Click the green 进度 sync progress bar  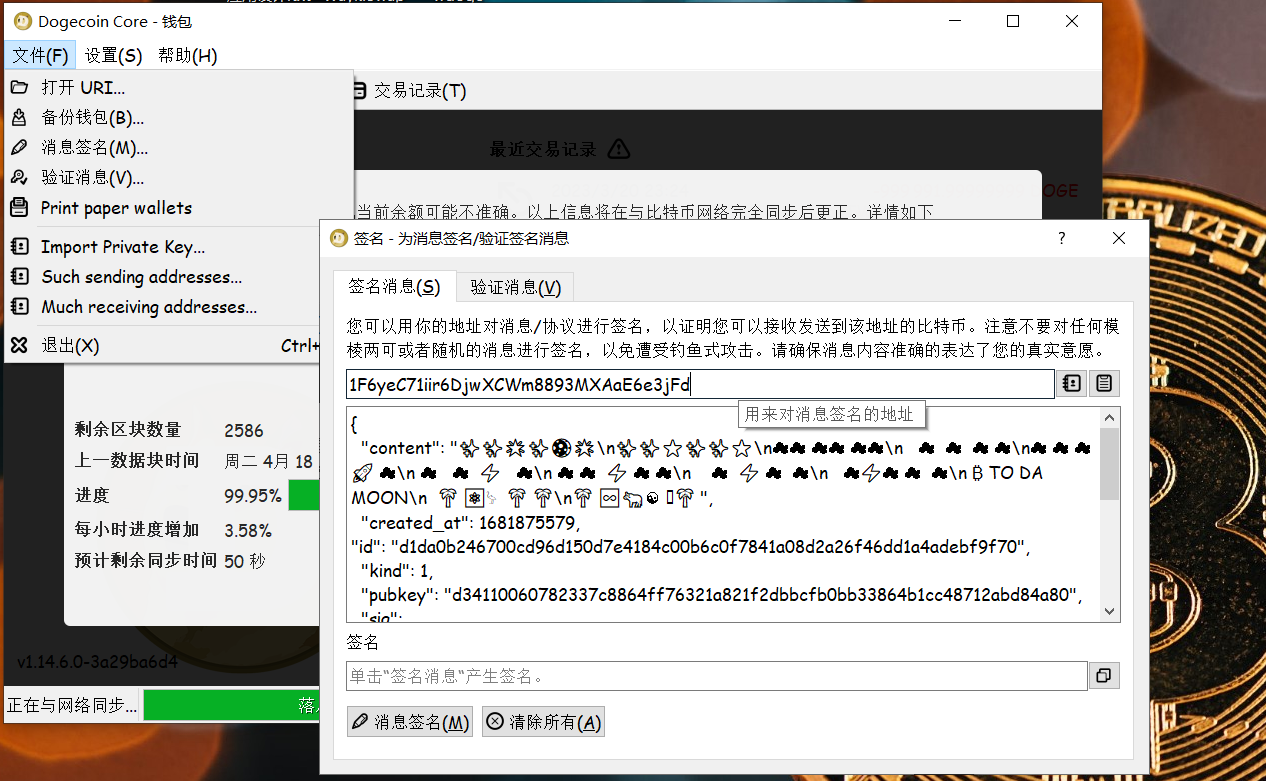point(304,495)
